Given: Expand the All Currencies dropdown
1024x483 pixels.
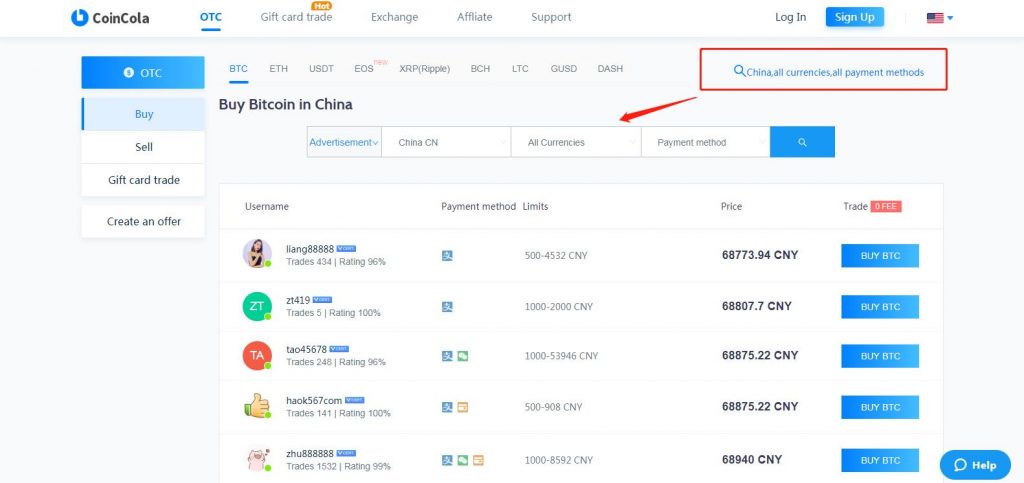Looking at the screenshot, I should click(x=576, y=142).
